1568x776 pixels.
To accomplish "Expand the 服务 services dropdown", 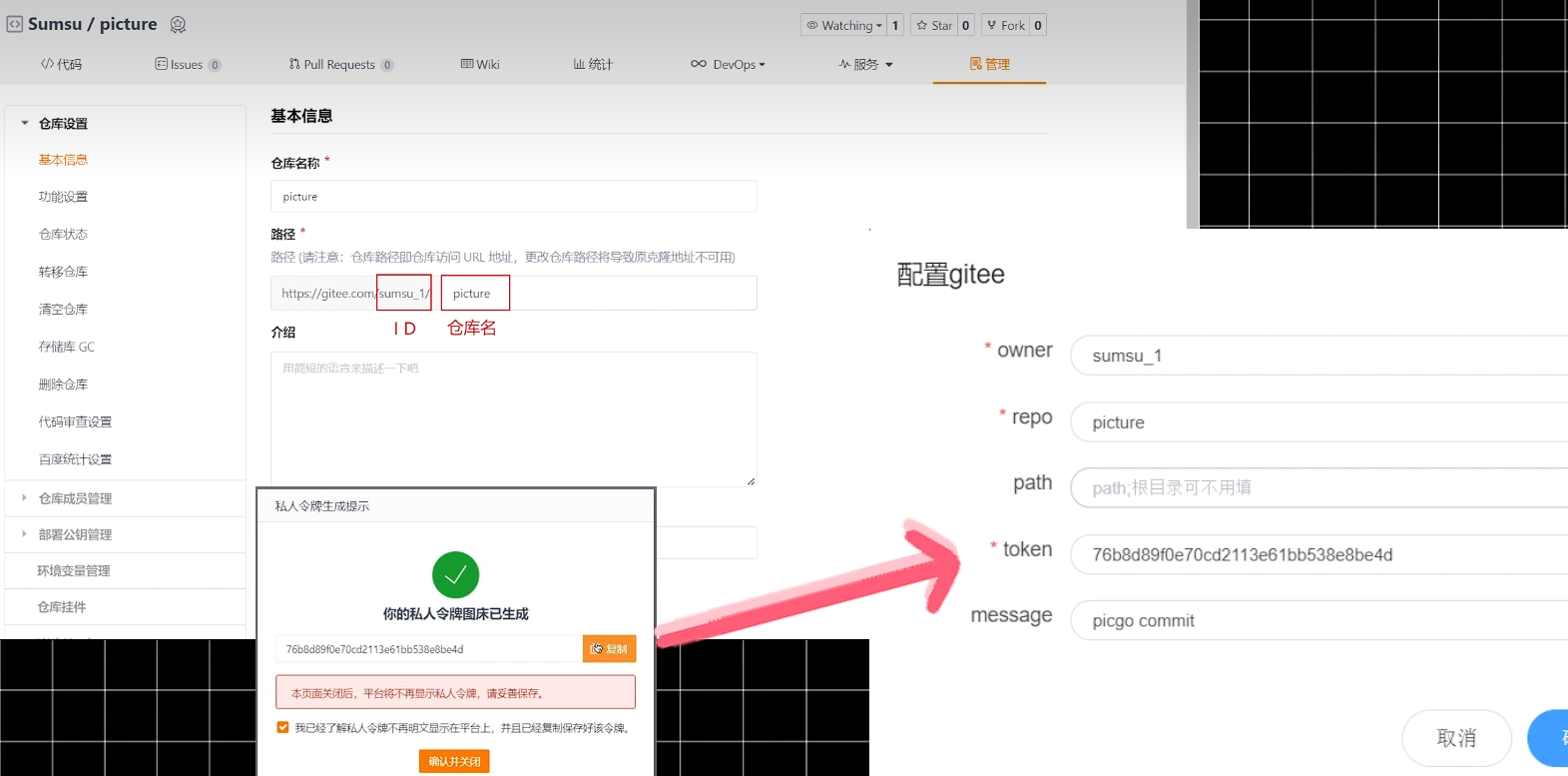I will (865, 64).
